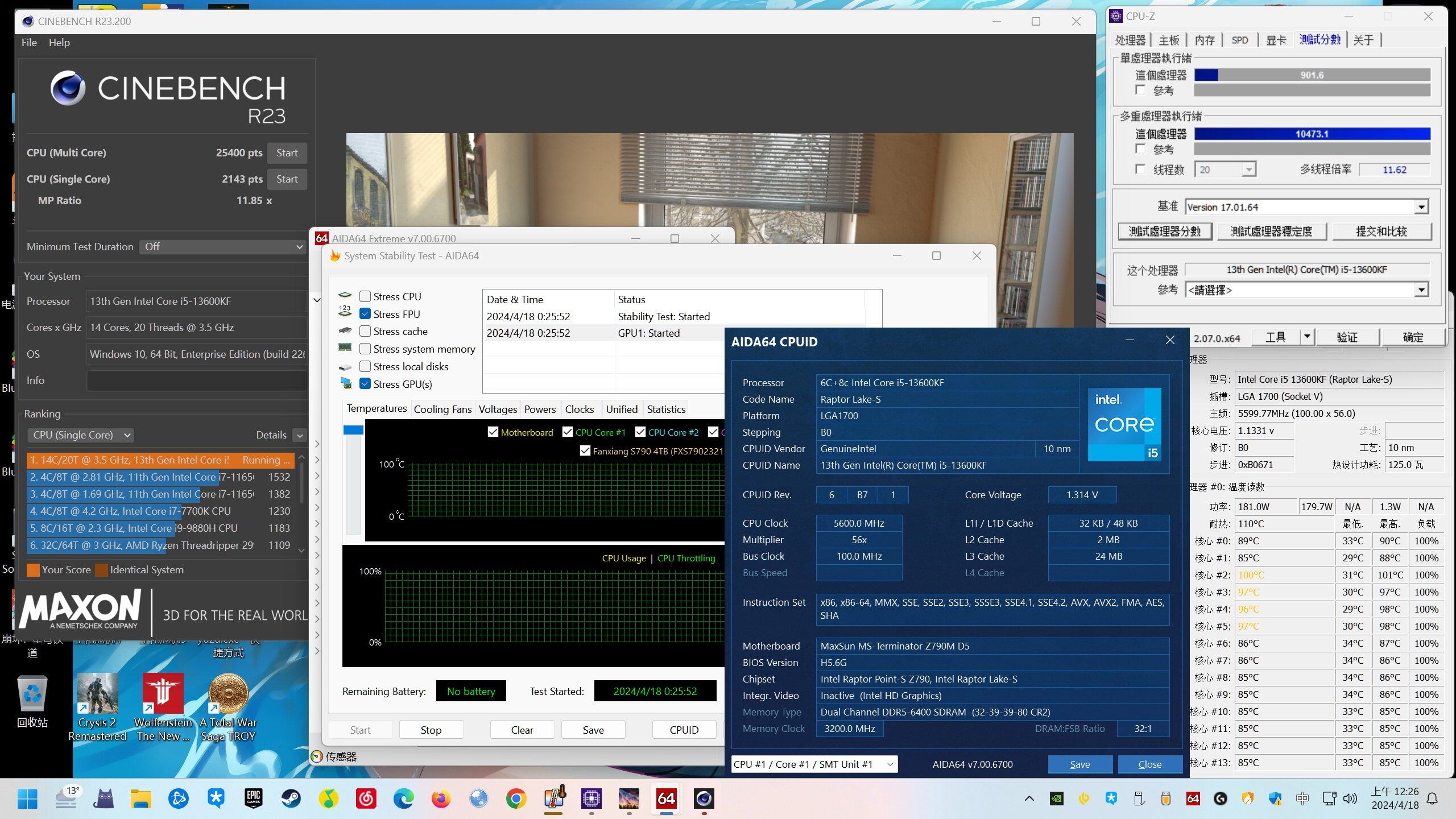
Task: Click the single-thread 901.6 score bar
Action: point(1312,75)
